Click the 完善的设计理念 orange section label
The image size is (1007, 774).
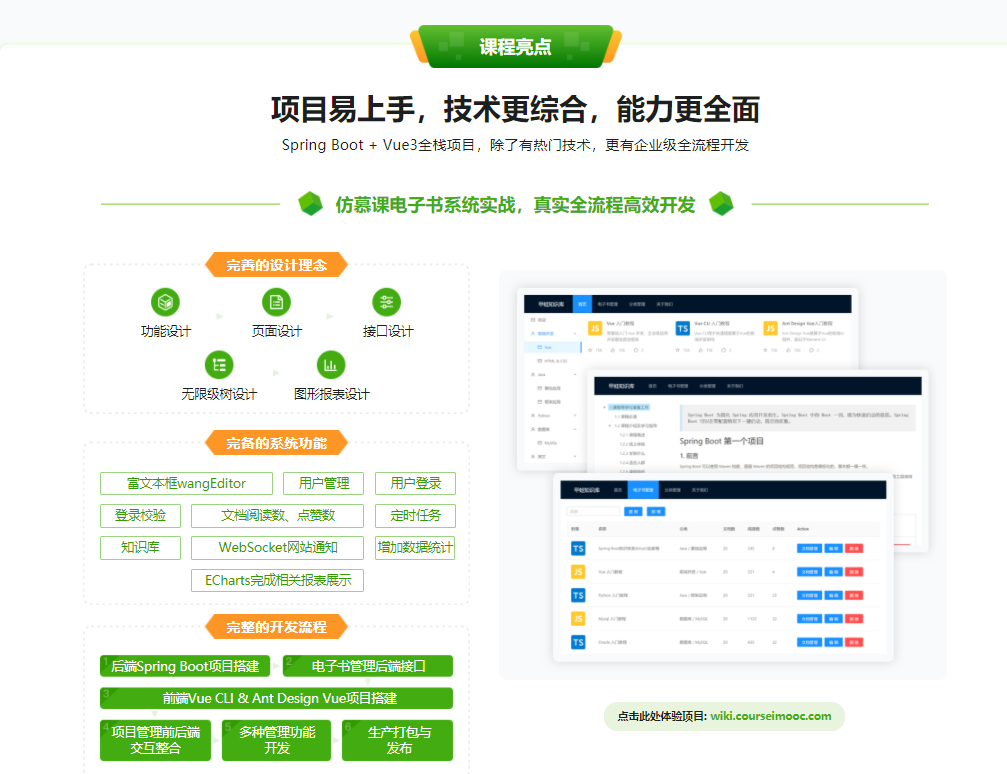[x=276, y=265]
